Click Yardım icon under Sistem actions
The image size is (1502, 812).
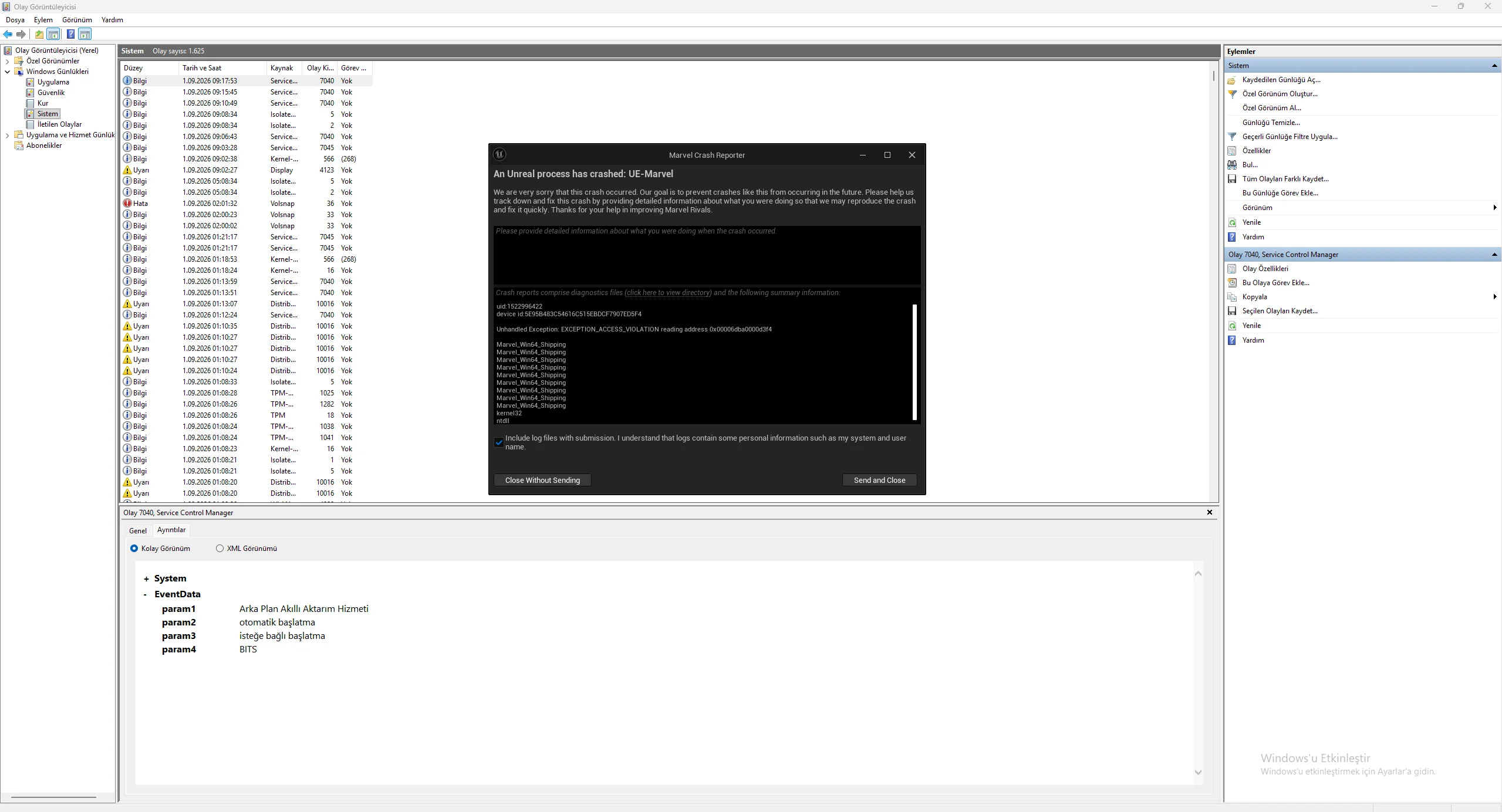[x=1232, y=237]
